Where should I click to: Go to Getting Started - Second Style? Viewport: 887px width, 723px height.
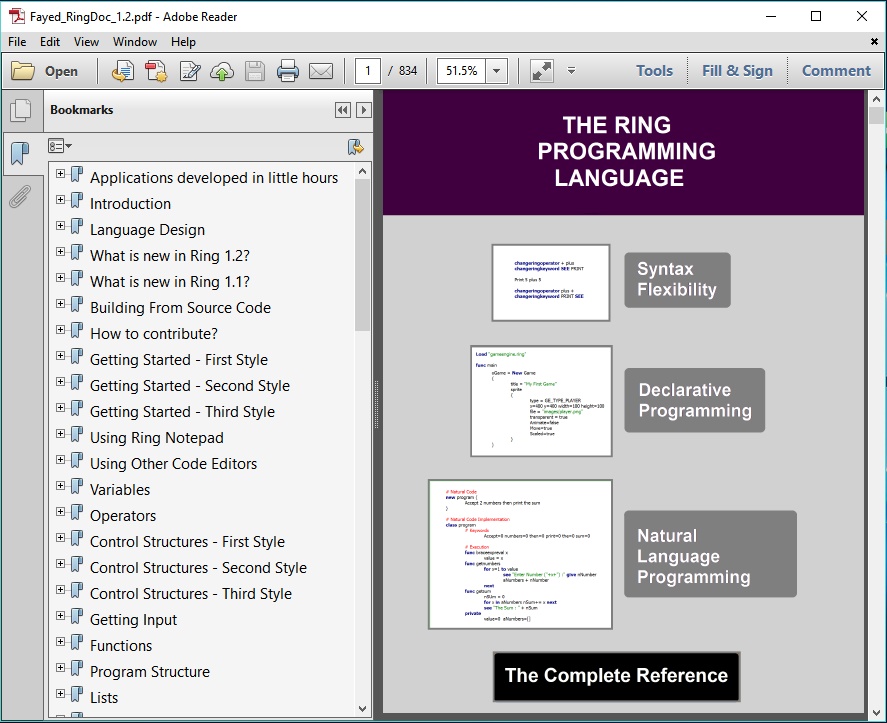pyautogui.click(x=190, y=386)
